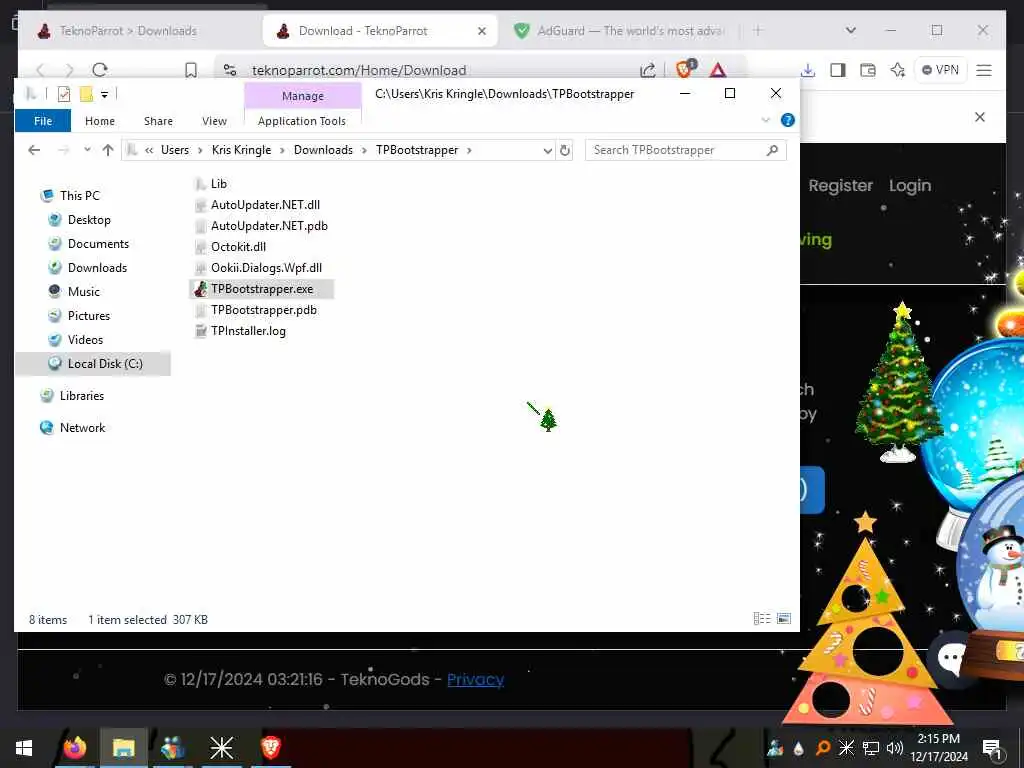Open browser downloads arrow icon
This screenshot has height=768, width=1024.
coord(808,70)
